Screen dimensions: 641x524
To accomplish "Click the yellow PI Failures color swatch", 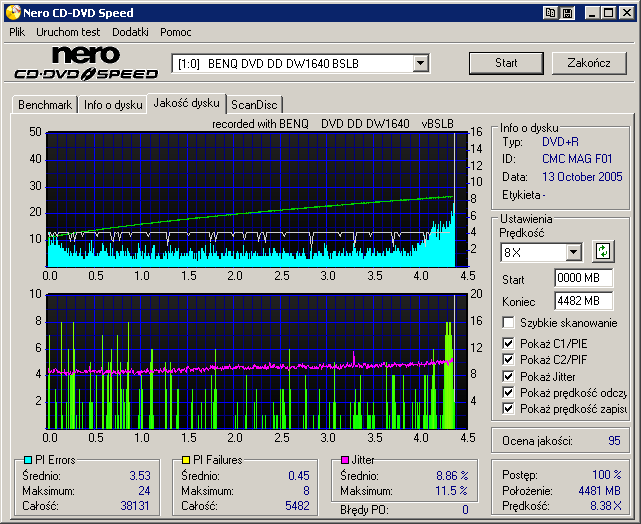I will (186, 460).
